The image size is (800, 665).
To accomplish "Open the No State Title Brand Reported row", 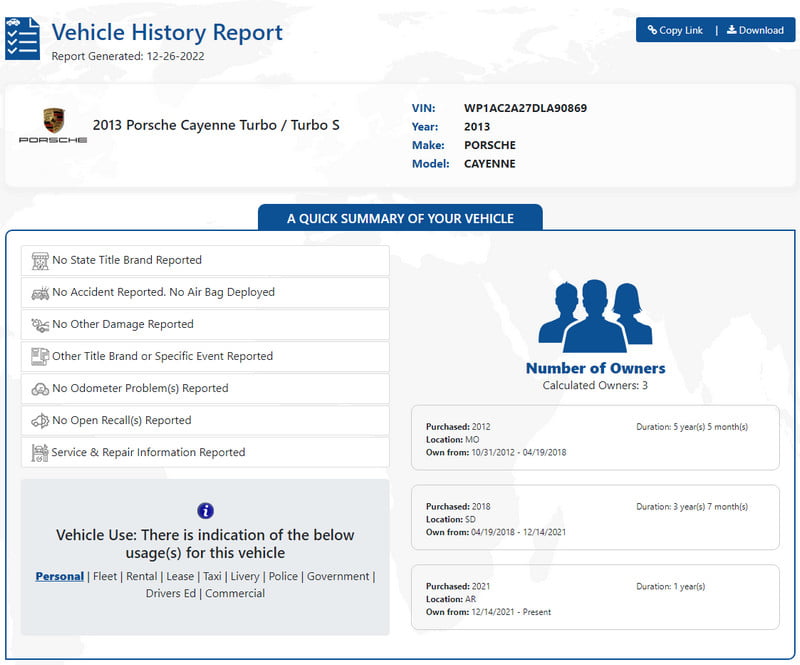I will click(205, 261).
